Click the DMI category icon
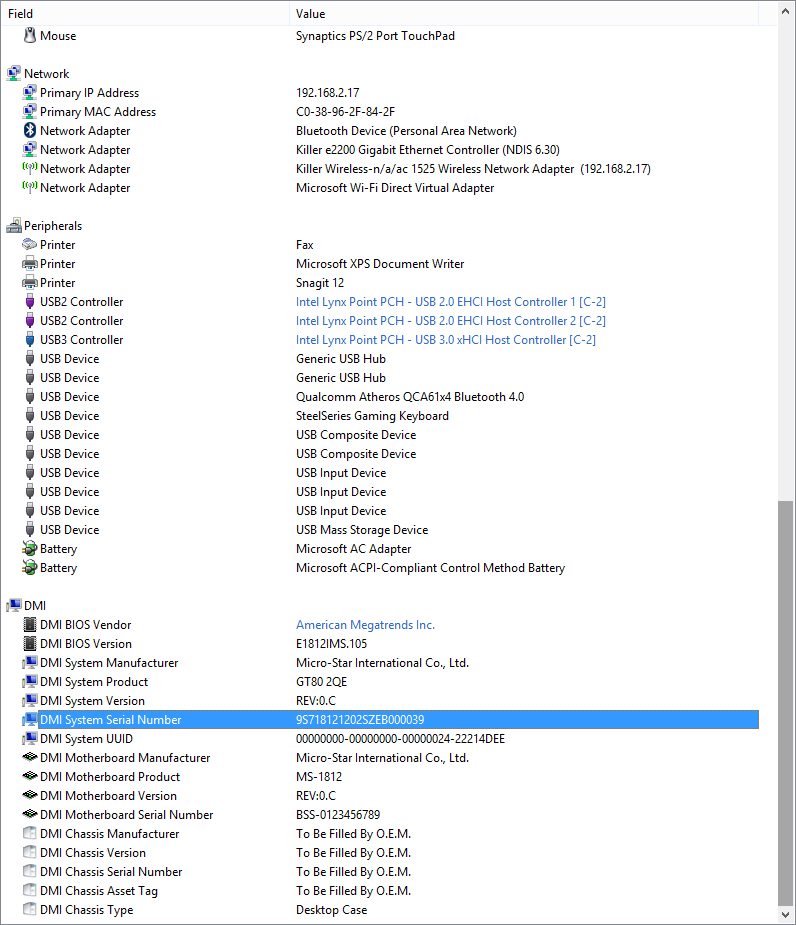Screen dimensions: 796x925 (x=14, y=605)
